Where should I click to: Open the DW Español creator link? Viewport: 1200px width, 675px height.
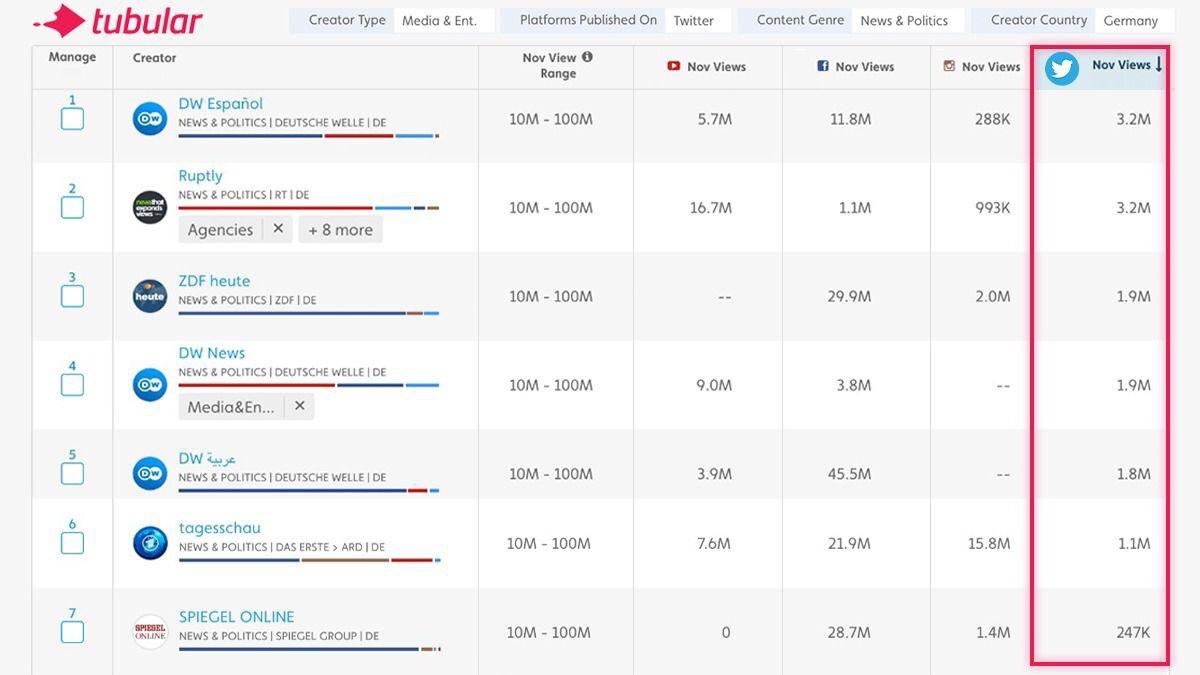click(220, 103)
